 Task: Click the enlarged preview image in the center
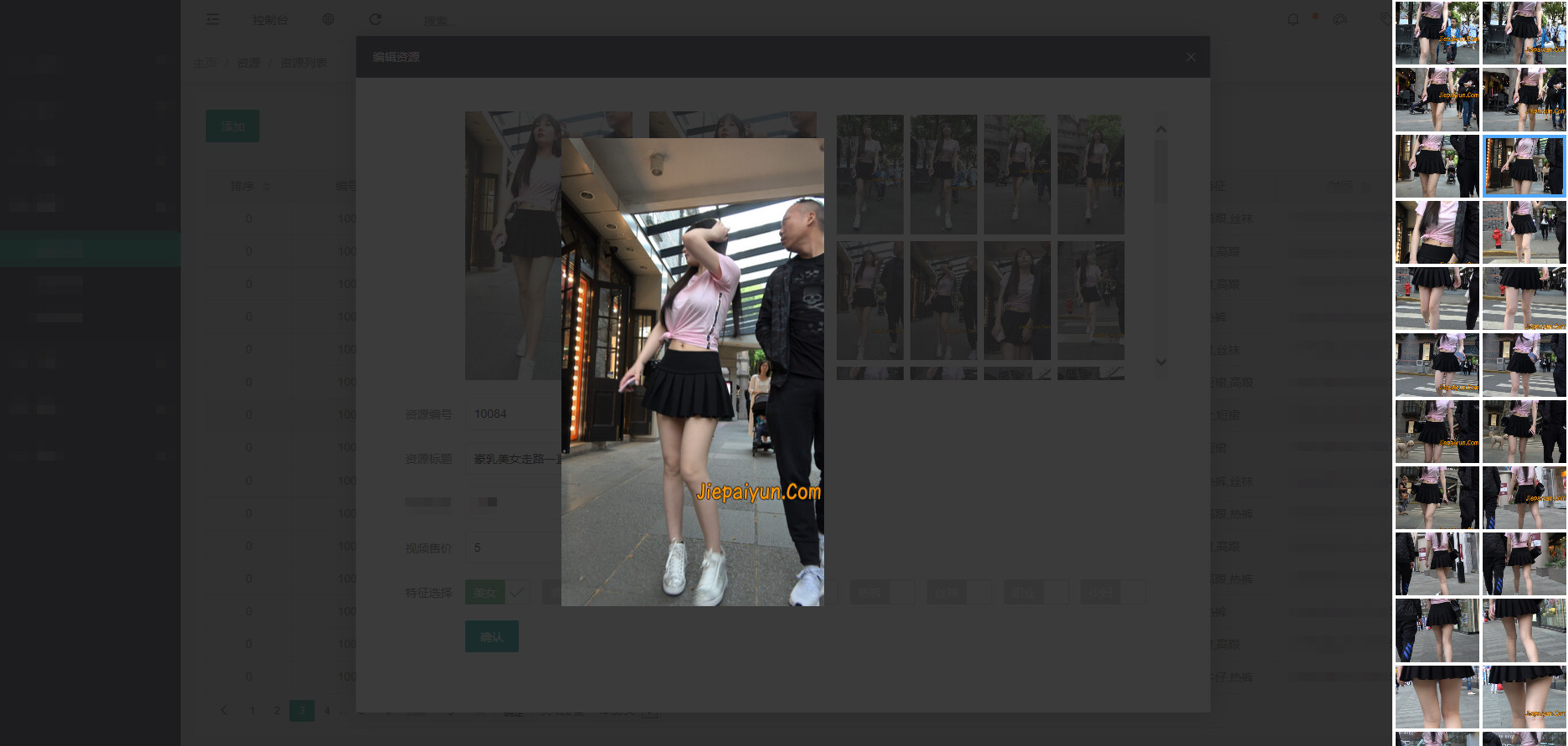[x=693, y=372]
